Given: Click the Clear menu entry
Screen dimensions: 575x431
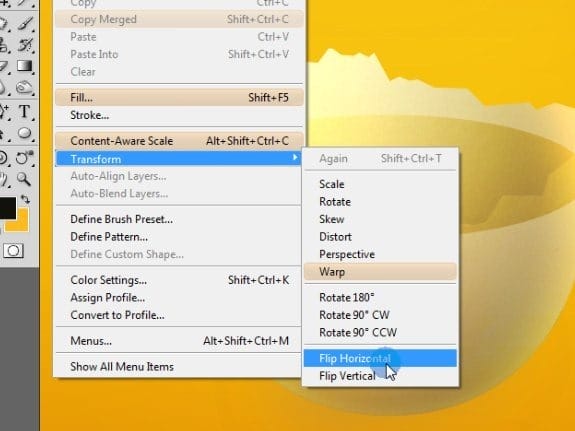Looking at the screenshot, I should point(179,72).
